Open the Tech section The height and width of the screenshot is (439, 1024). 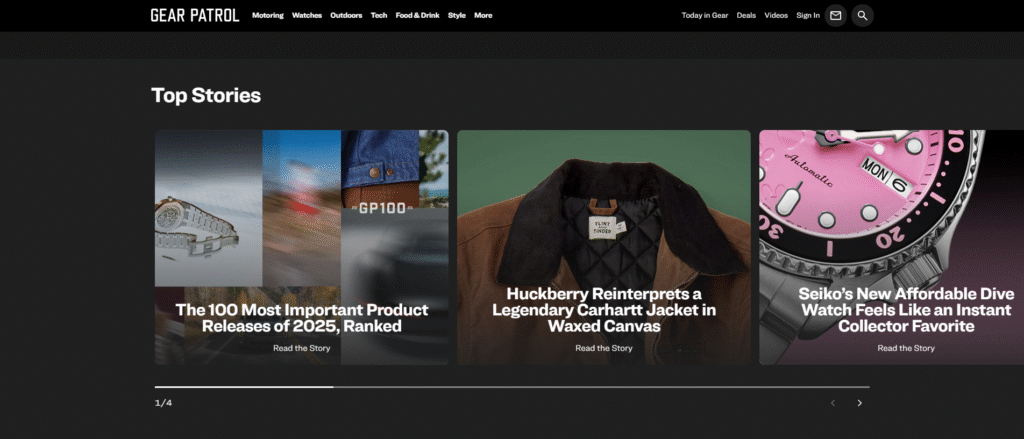point(379,16)
